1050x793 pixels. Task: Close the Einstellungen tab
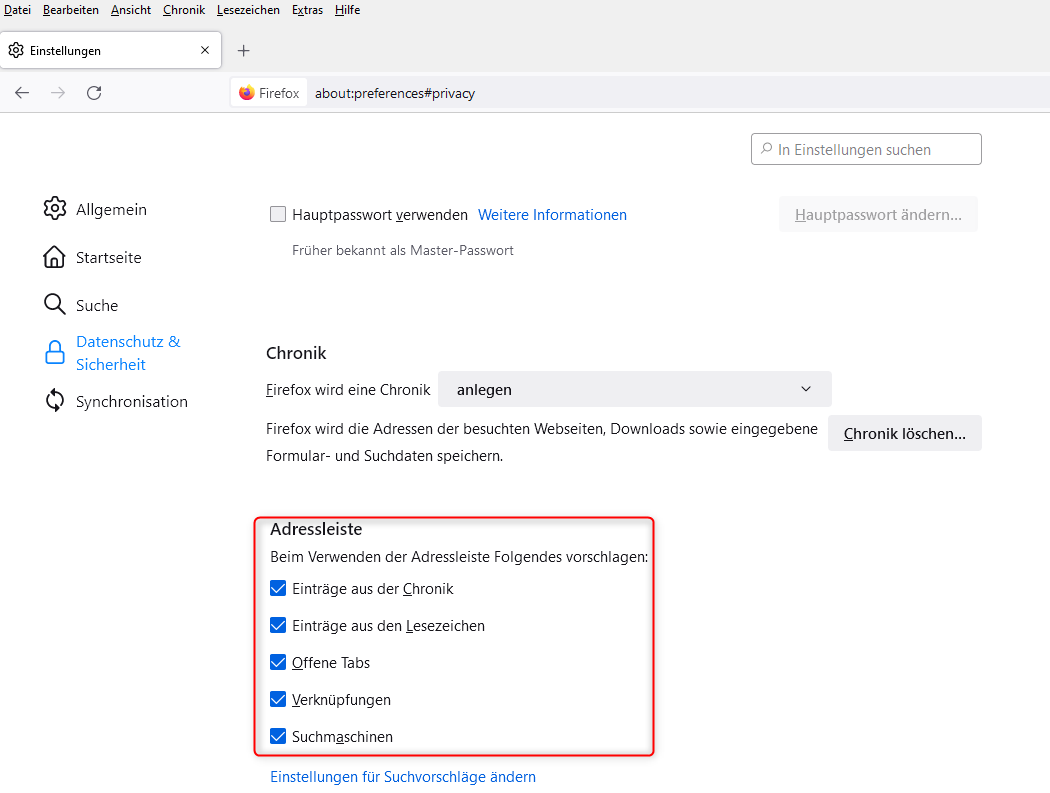pos(205,50)
